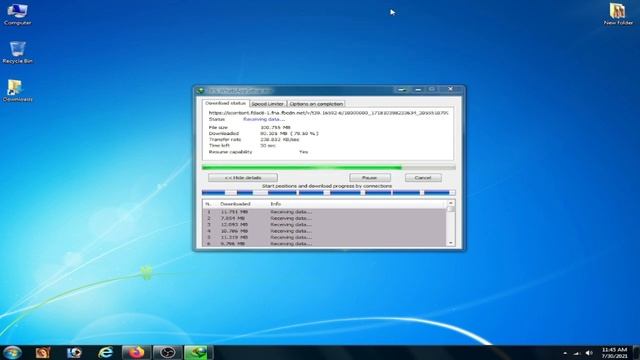Screen dimensions: 640x360
Task: Click the Time left value
Action: tap(268, 146)
